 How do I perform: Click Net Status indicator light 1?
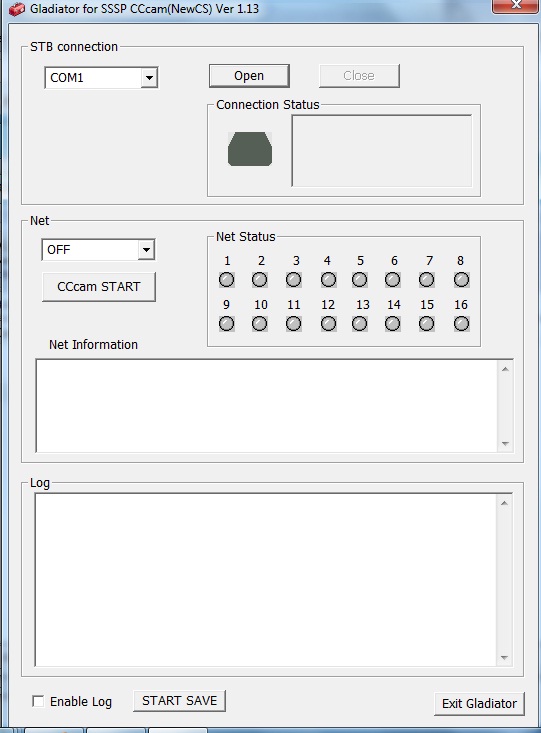(x=227, y=280)
